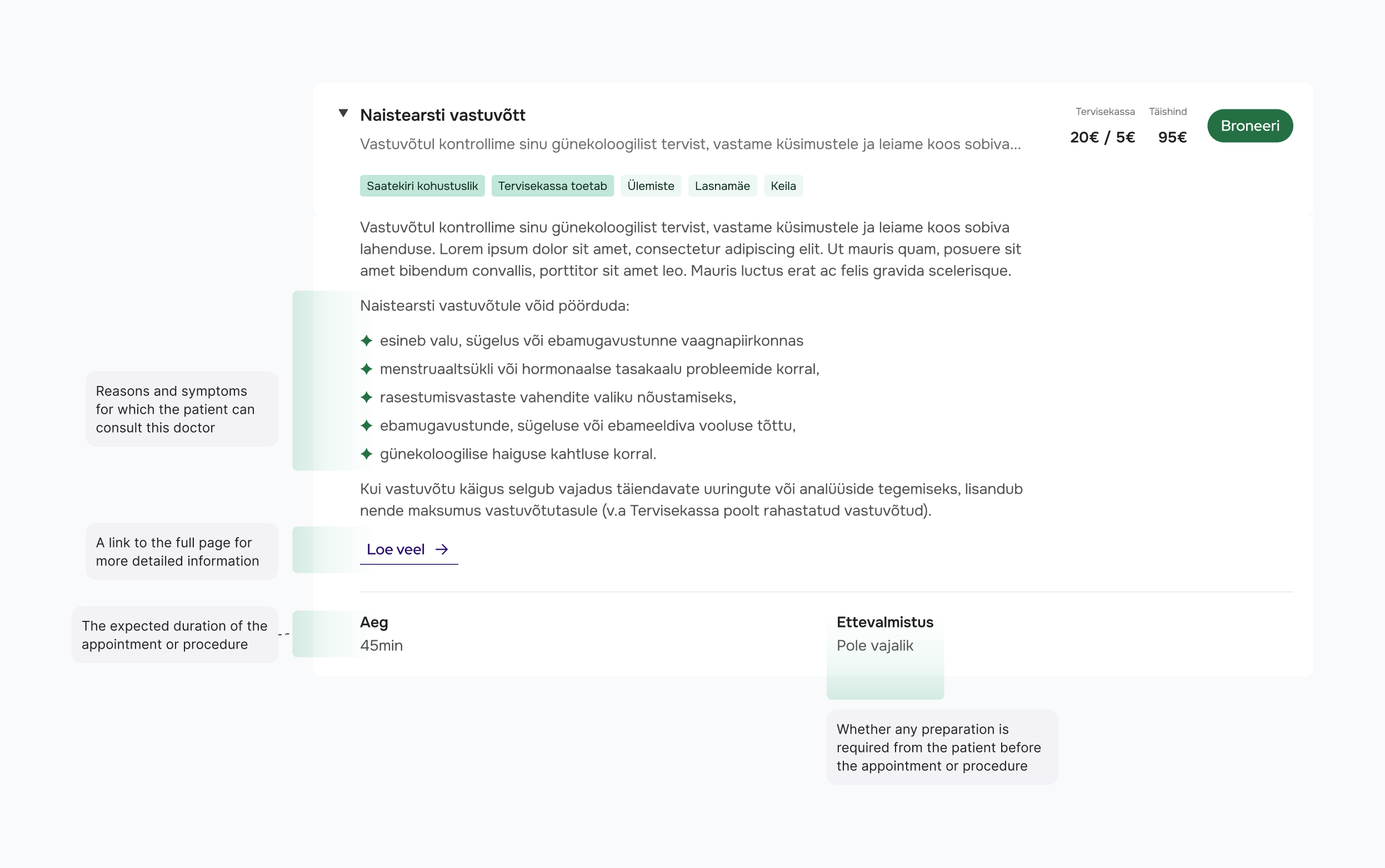Click the Täishind 95€ price
The height and width of the screenshot is (868, 1385).
1172,137
